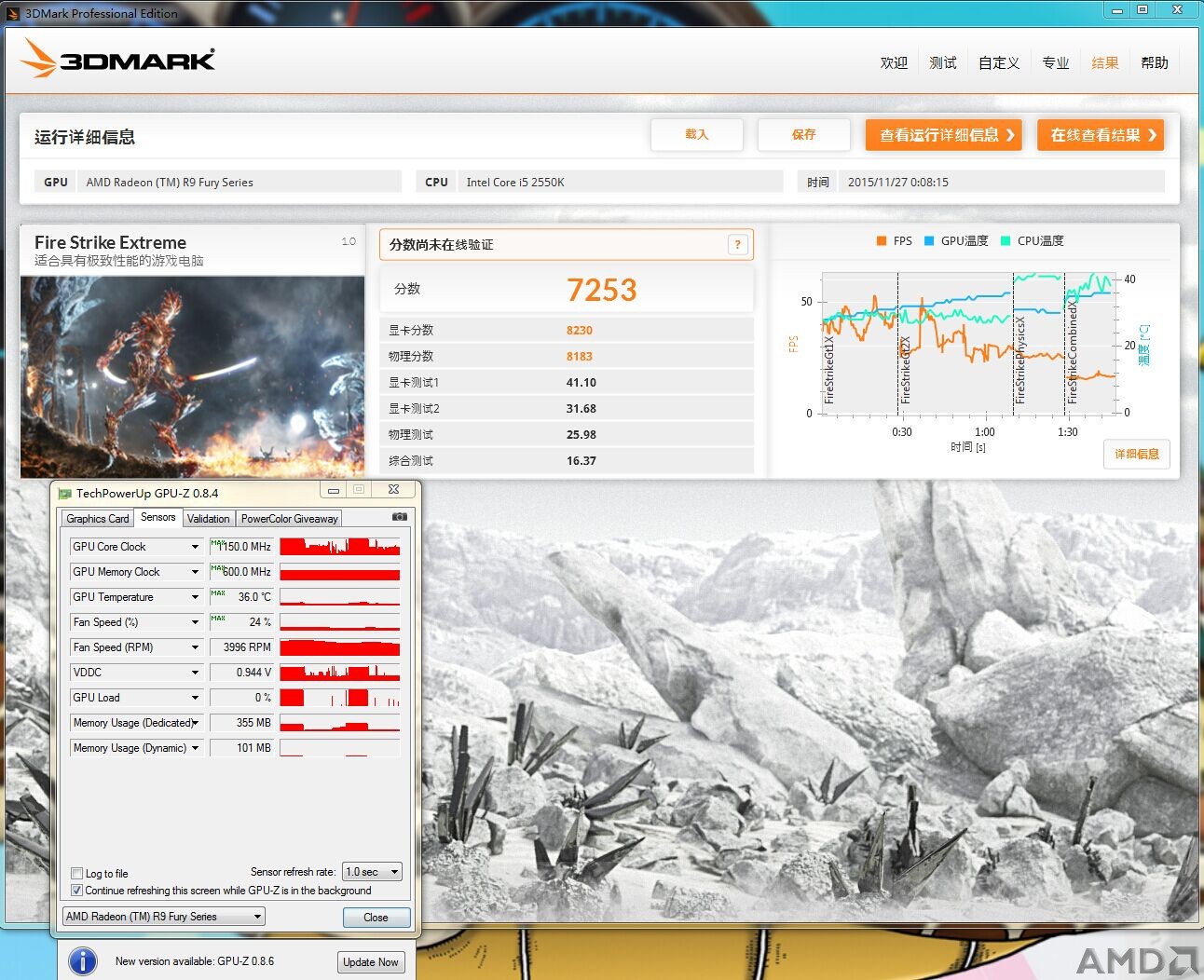Click the total score 7253
The height and width of the screenshot is (980, 1204).
[x=602, y=290]
